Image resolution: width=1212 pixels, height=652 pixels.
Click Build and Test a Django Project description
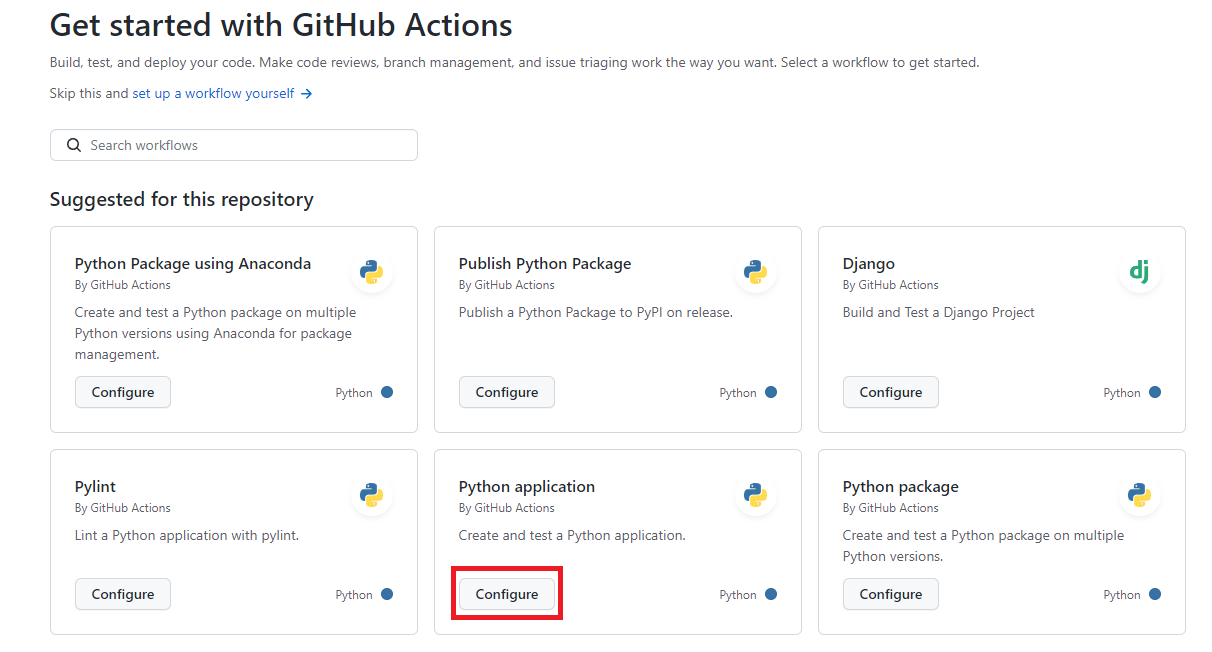click(939, 312)
